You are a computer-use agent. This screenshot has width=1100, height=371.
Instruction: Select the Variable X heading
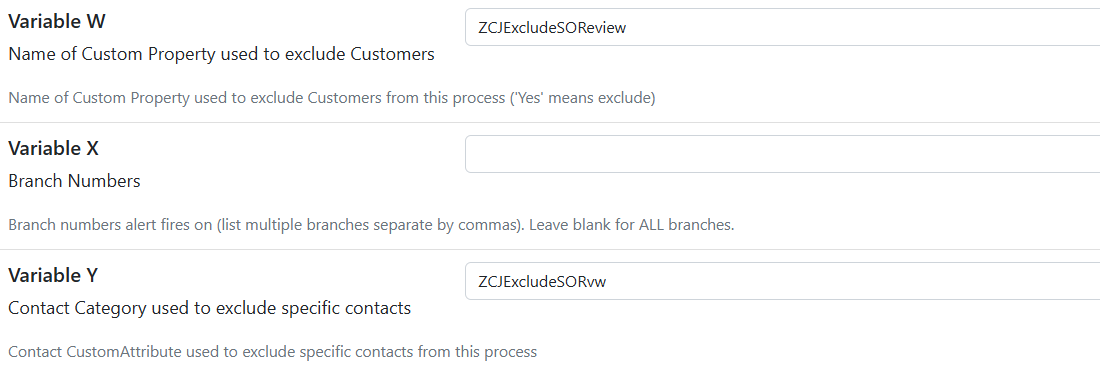click(x=54, y=149)
